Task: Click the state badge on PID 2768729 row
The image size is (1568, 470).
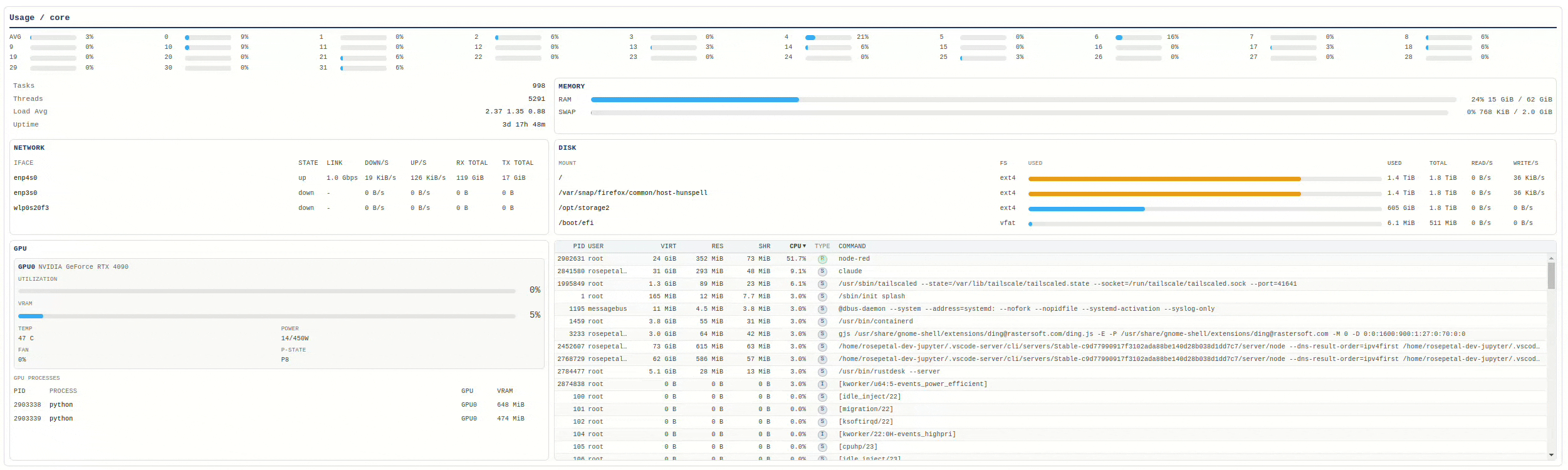Action: tap(822, 359)
